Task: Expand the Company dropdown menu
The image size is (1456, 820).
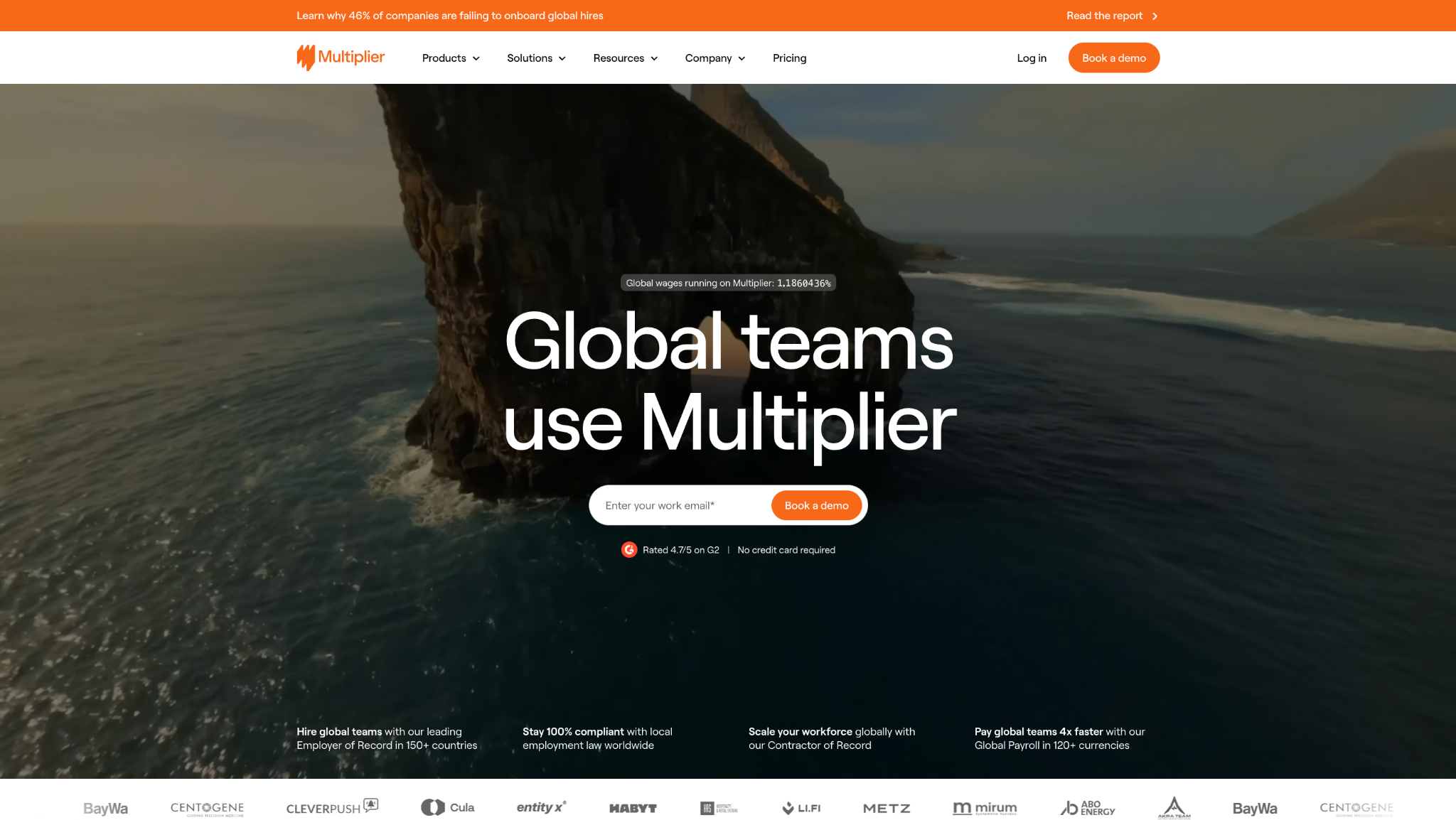Action: click(715, 58)
